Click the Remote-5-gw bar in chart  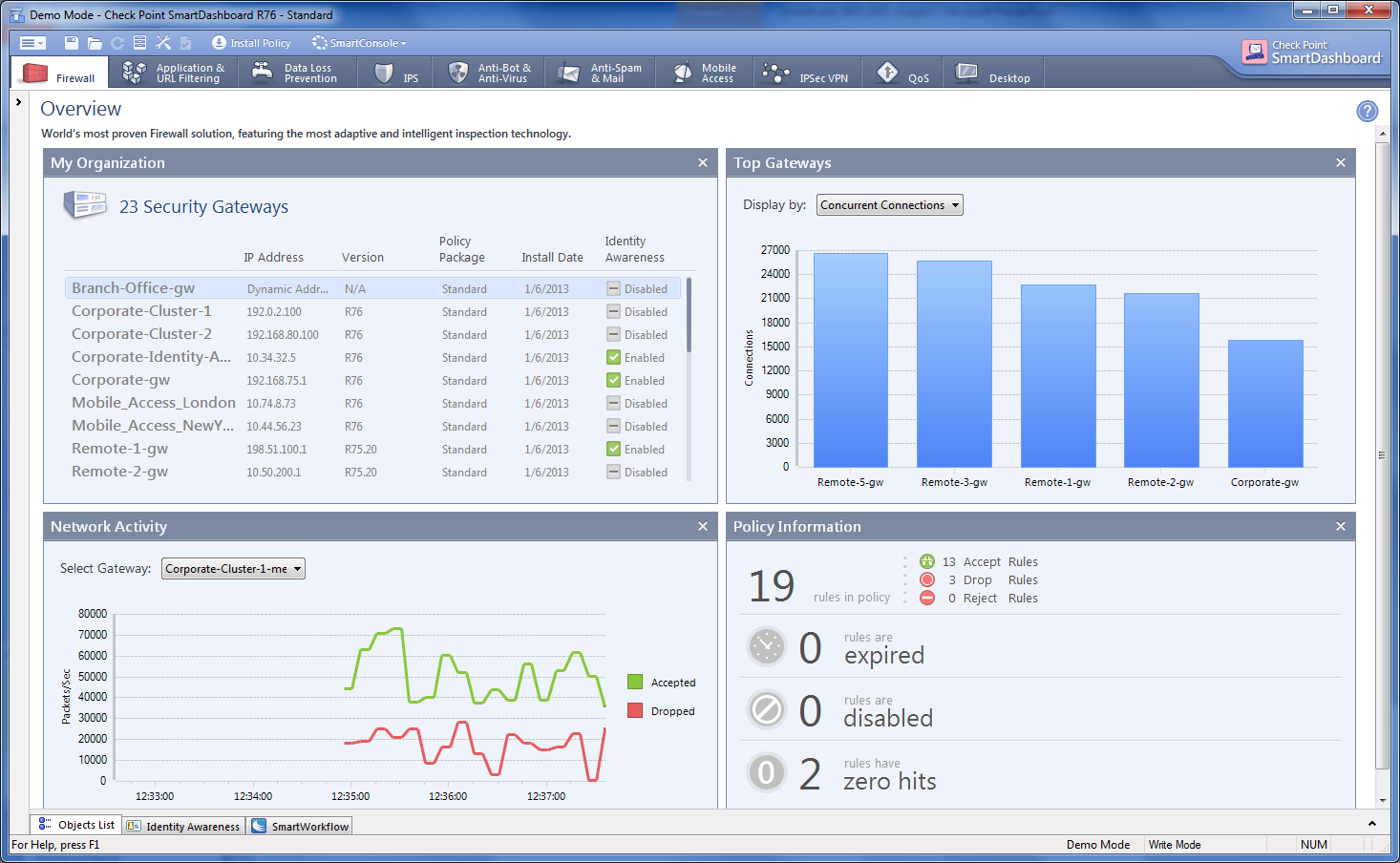(x=851, y=360)
